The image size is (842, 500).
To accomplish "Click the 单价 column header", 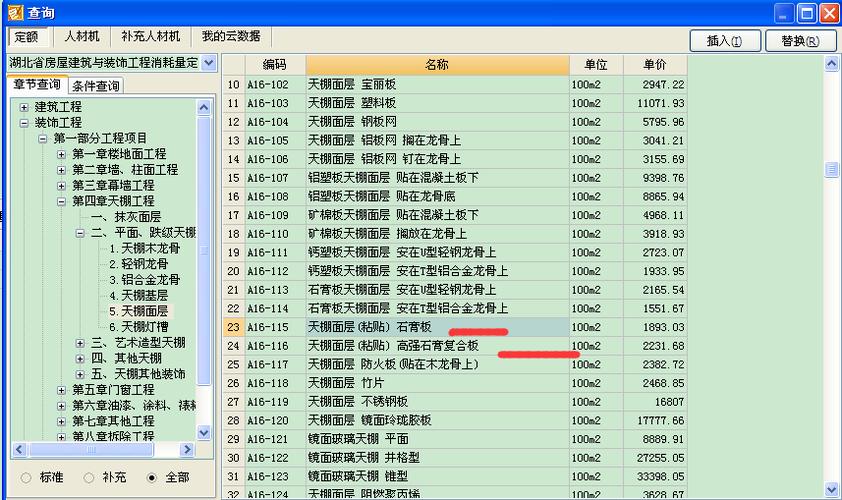I will (x=654, y=64).
